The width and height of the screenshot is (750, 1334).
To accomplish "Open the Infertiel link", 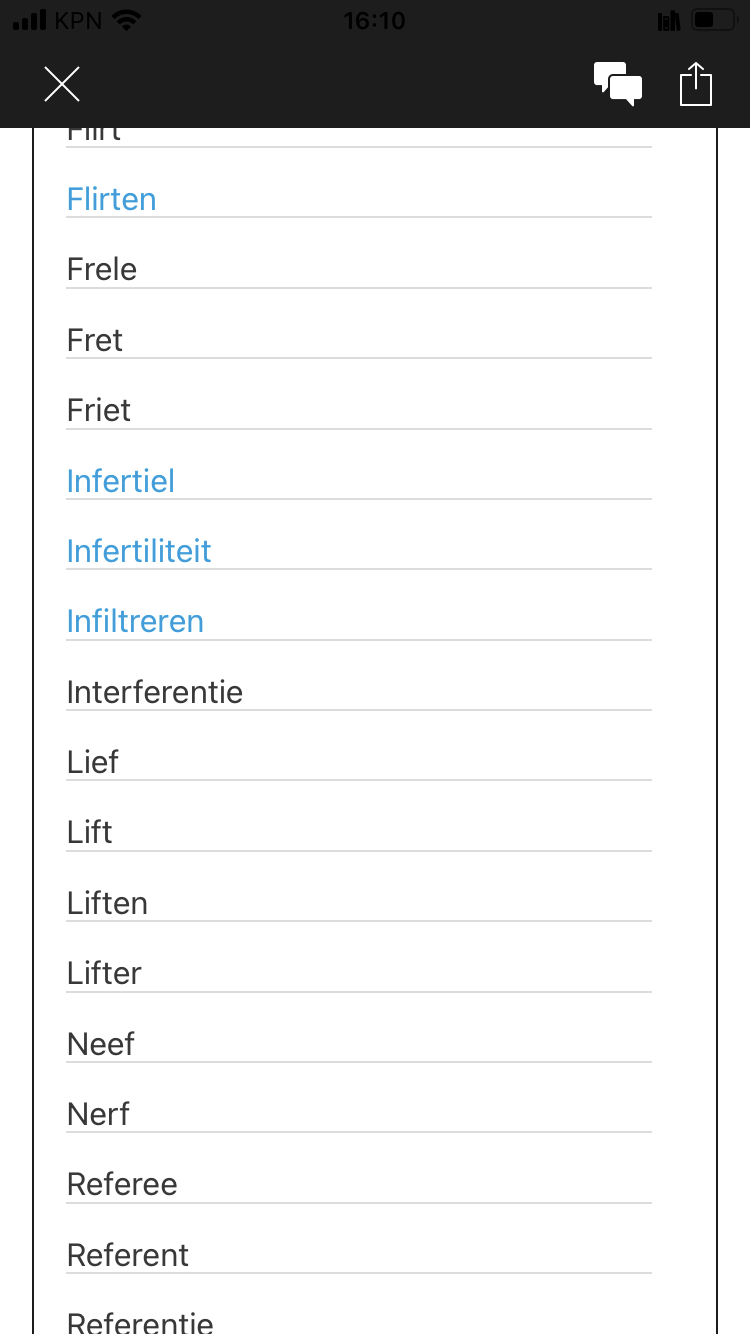I will (121, 481).
